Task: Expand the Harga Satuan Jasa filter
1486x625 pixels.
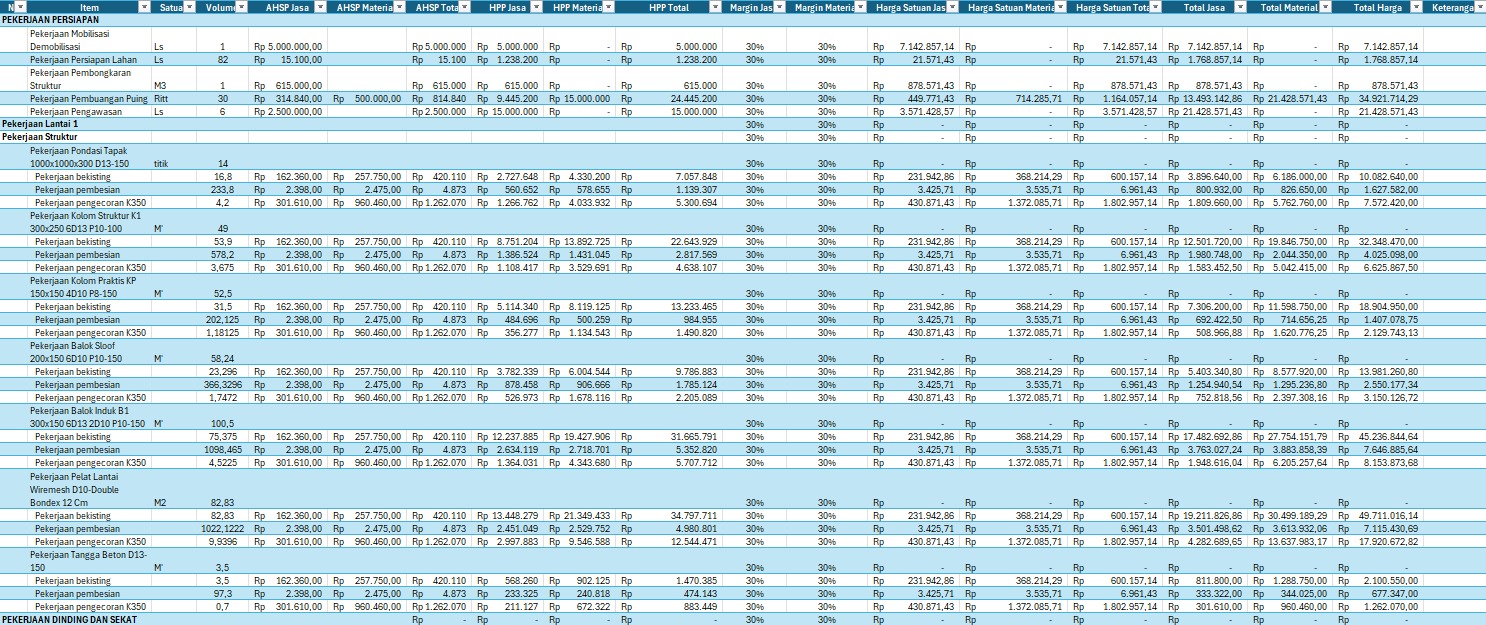Action: (x=951, y=7)
